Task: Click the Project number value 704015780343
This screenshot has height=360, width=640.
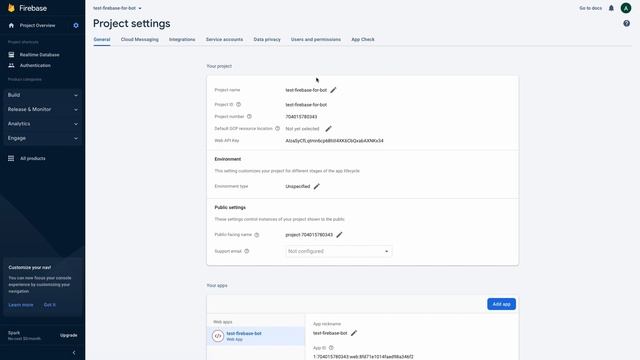Action: point(301,117)
